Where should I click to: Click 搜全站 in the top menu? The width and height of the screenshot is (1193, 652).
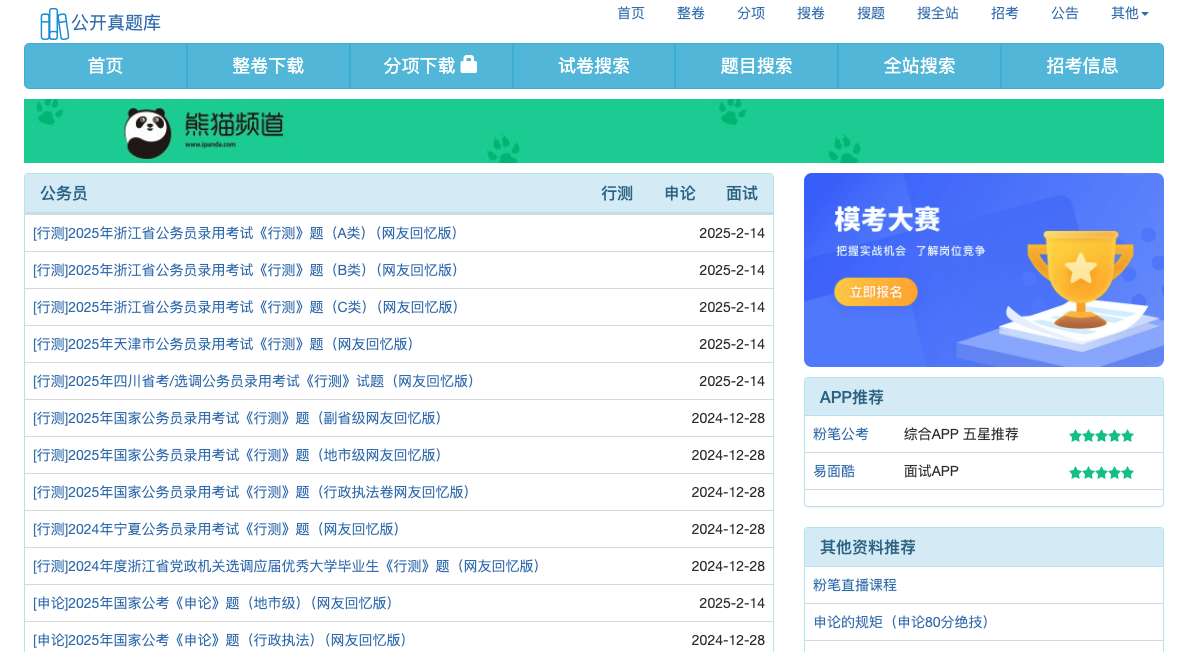938,13
